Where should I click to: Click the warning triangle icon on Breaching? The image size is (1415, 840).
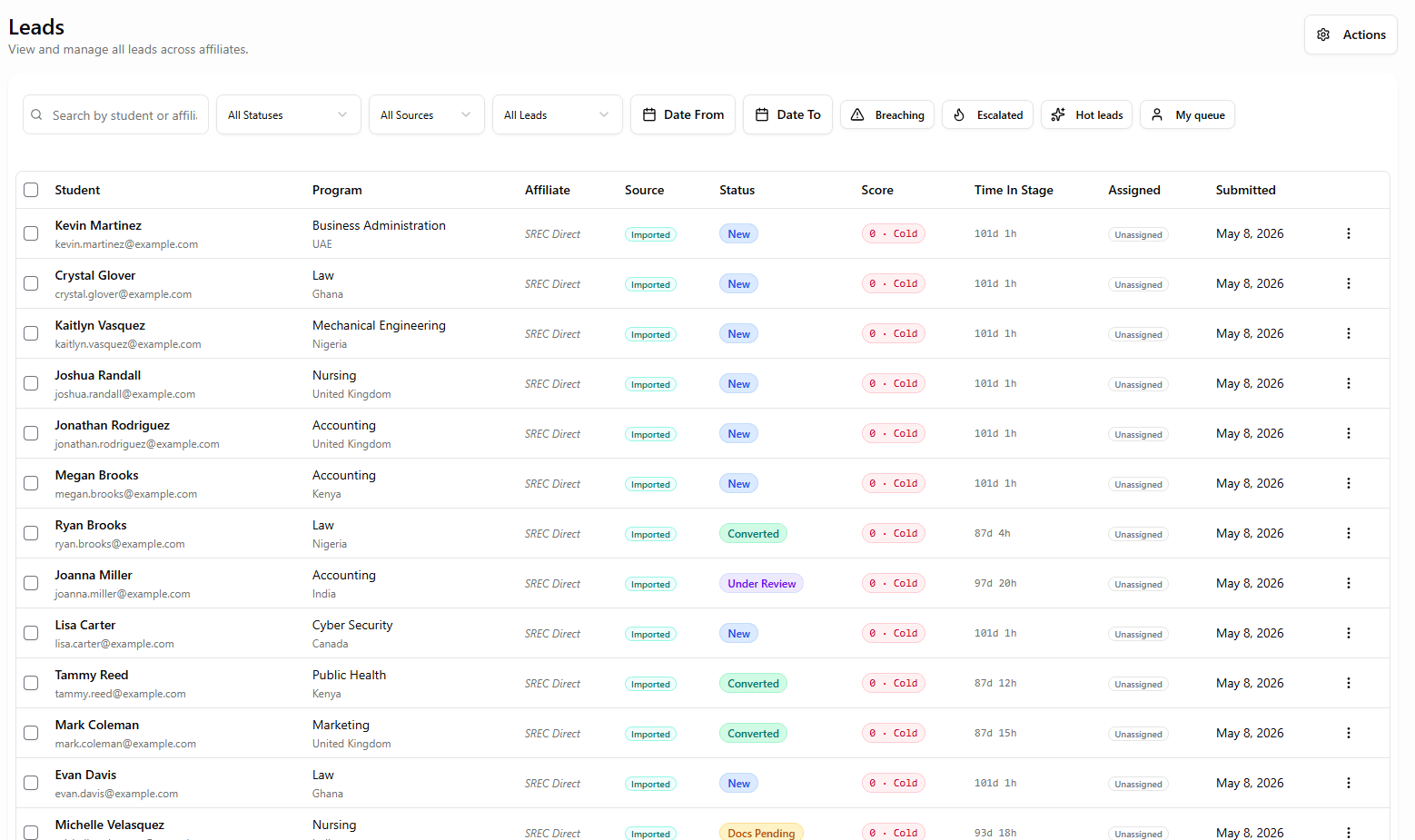pyautogui.click(x=857, y=114)
